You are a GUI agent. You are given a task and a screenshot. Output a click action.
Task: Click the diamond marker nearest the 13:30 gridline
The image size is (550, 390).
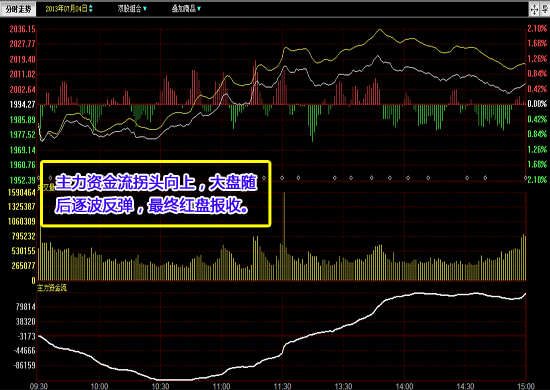(351, 178)
